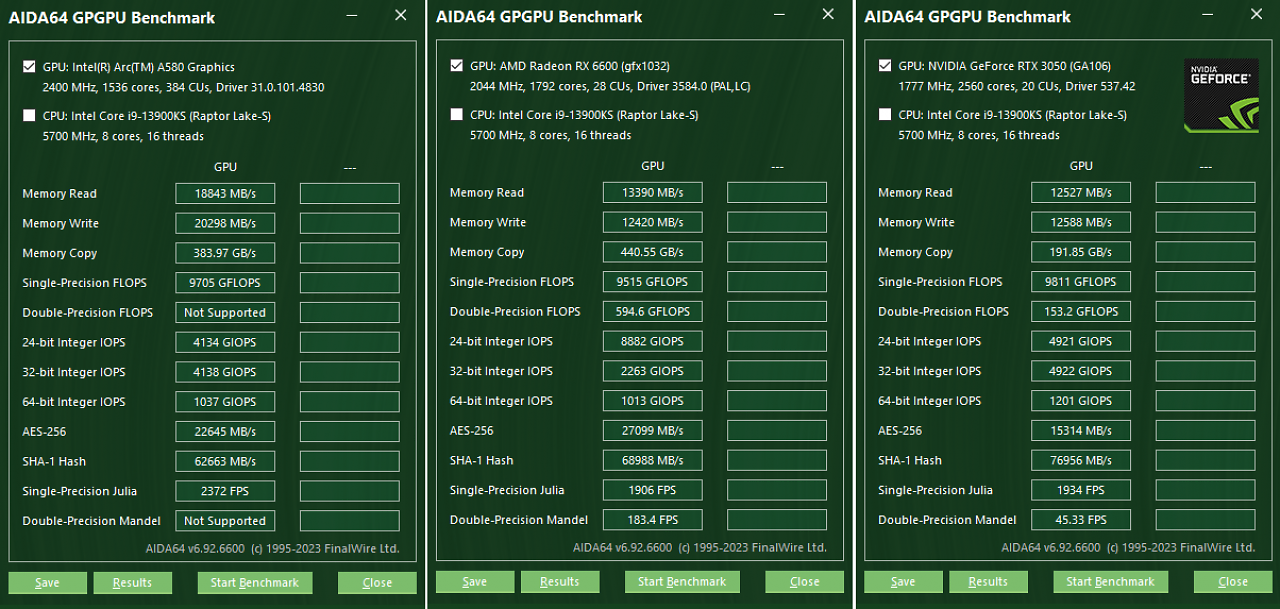Enable the CPU checkbox in the RTX 3050 window
Viewport: 1280px width, 609px height.
click(885, 115)
